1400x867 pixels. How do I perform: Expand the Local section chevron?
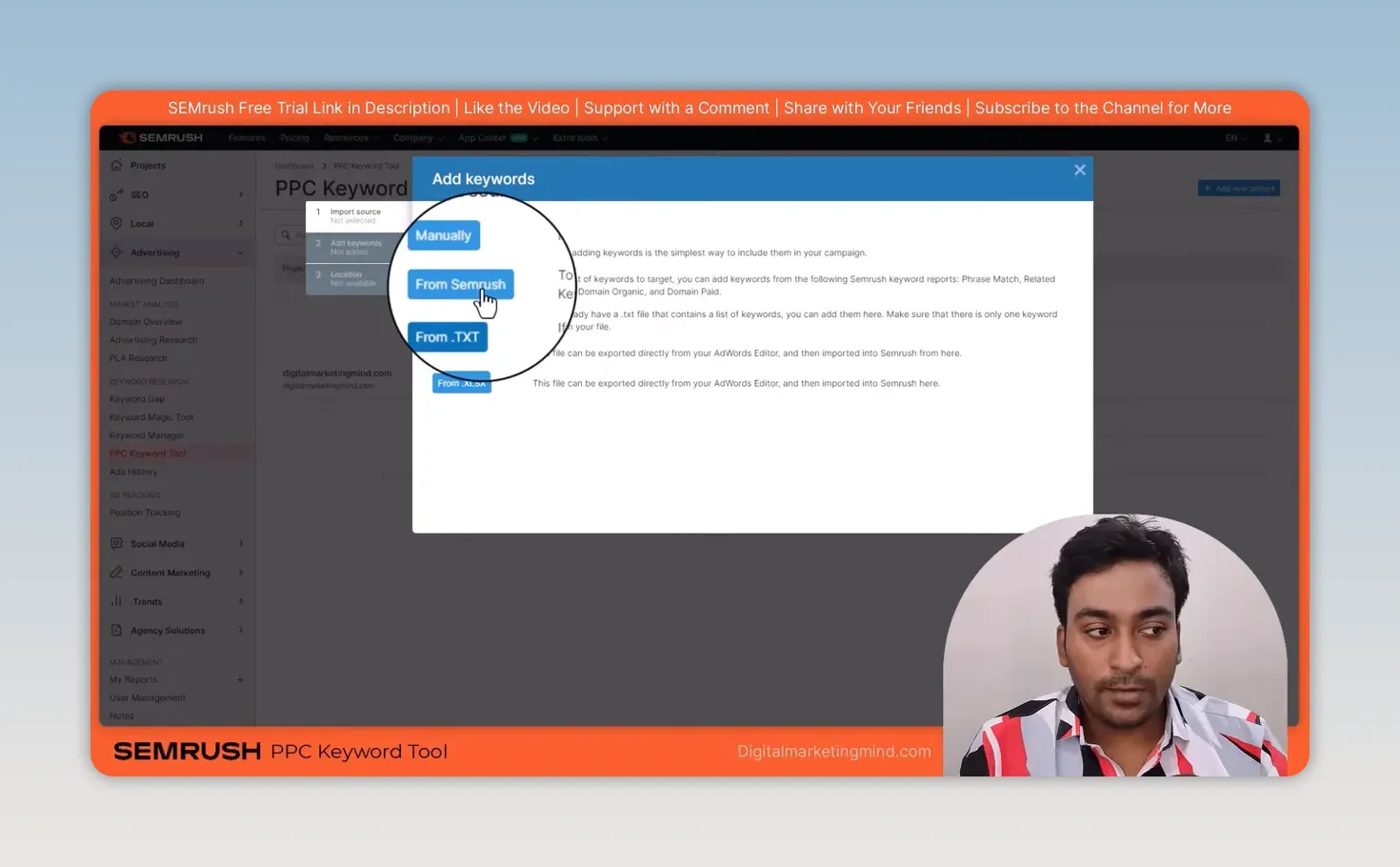click(241, 223)
